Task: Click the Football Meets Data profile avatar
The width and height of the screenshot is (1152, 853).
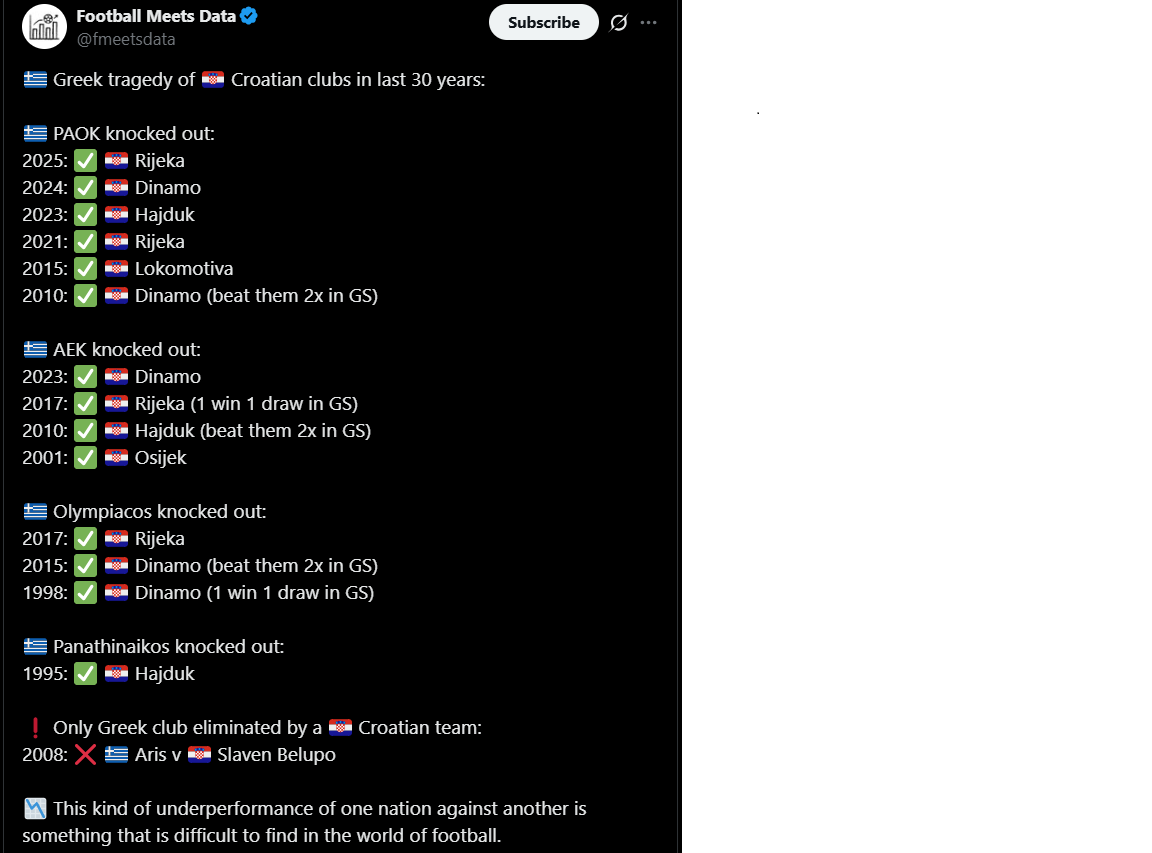Action: coord(45,26)
